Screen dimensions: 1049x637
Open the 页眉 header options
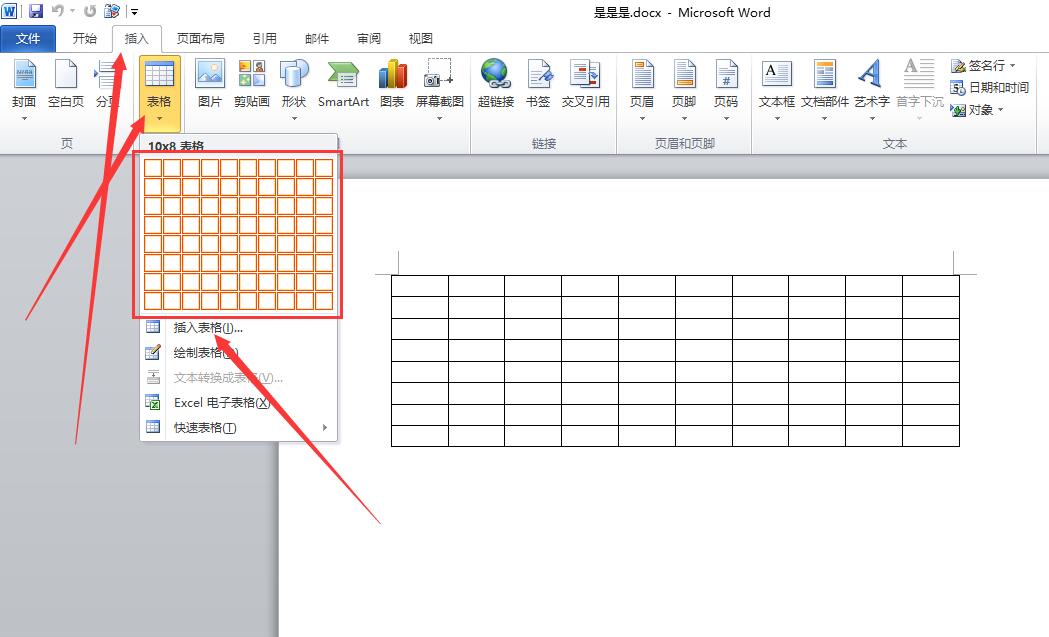point(642,84)
